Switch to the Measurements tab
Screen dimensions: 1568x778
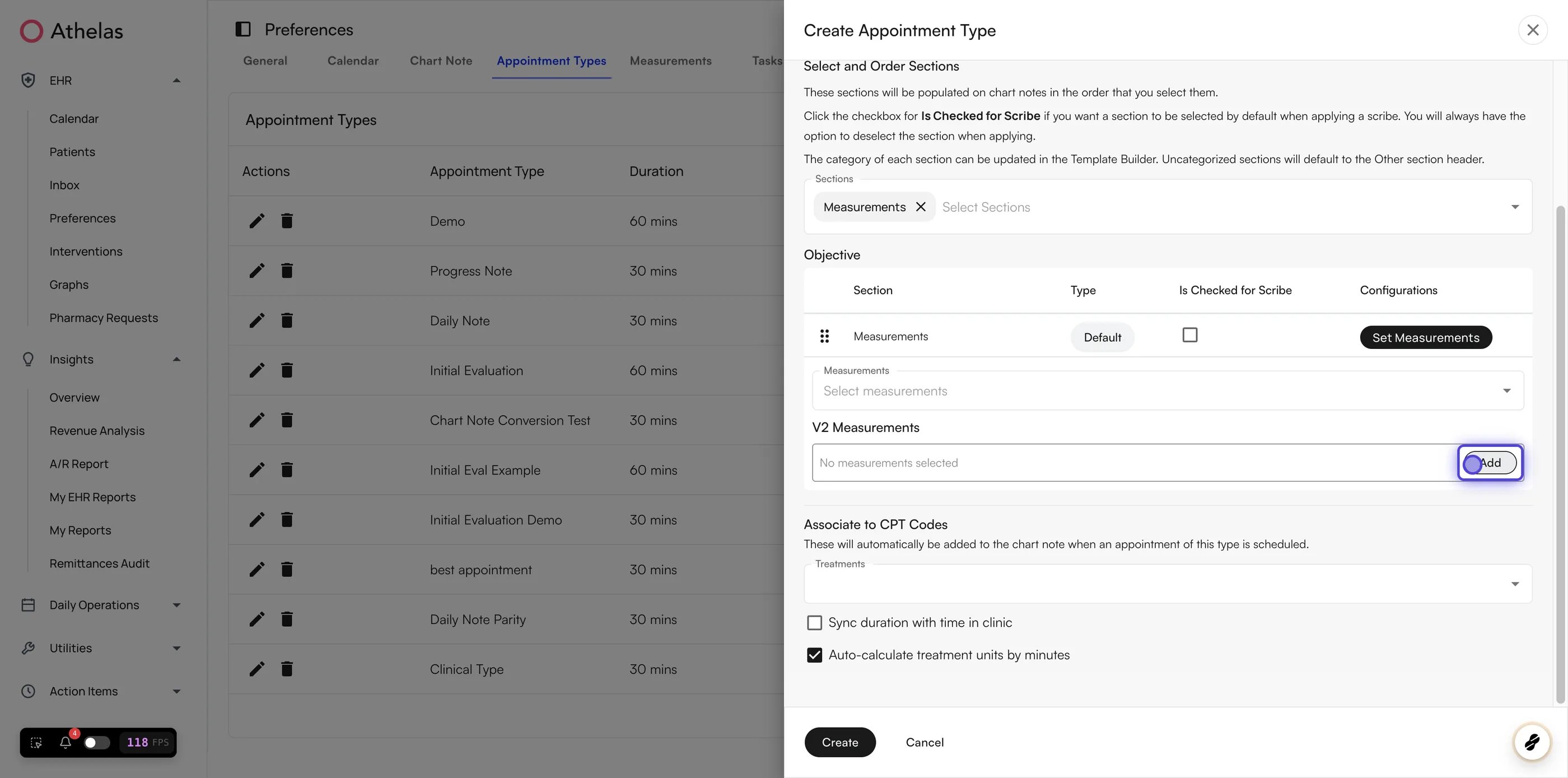670,61
